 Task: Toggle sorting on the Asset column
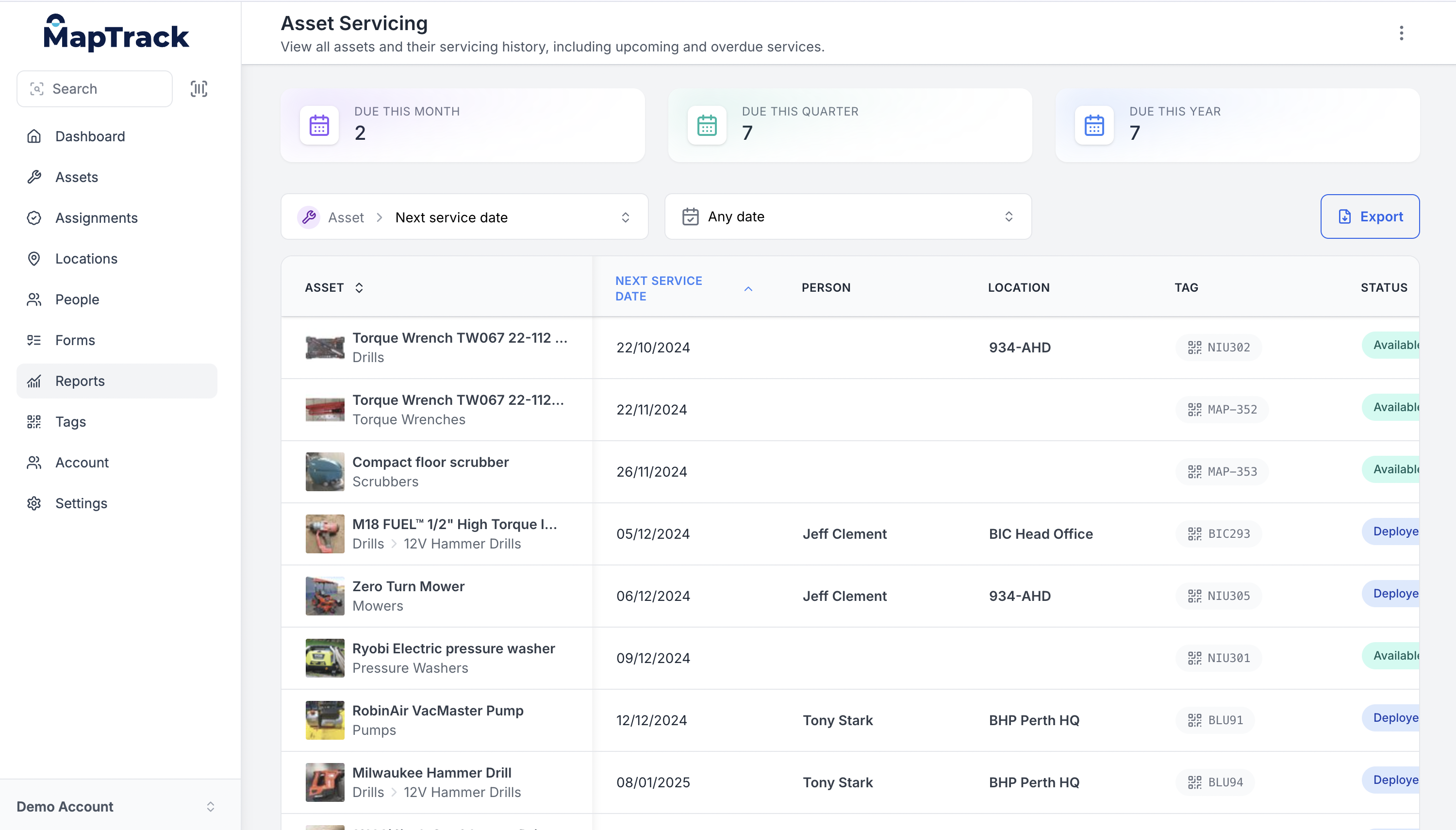(359, 288)
